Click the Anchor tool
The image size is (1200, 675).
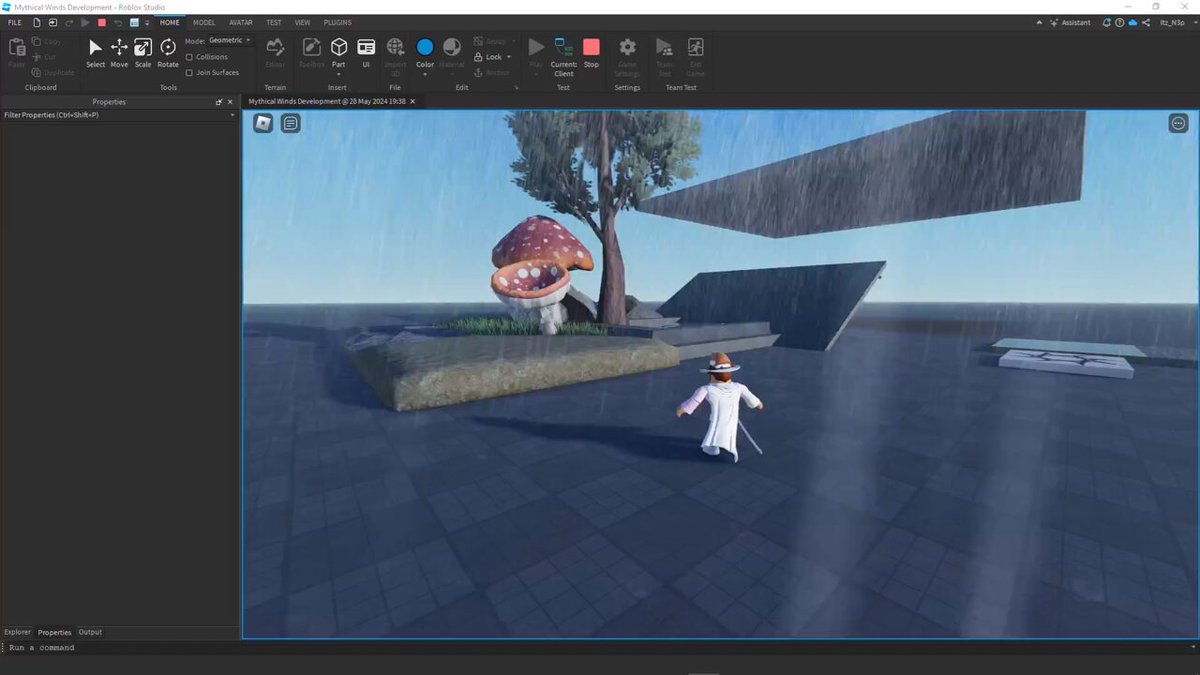coord(492,72)
